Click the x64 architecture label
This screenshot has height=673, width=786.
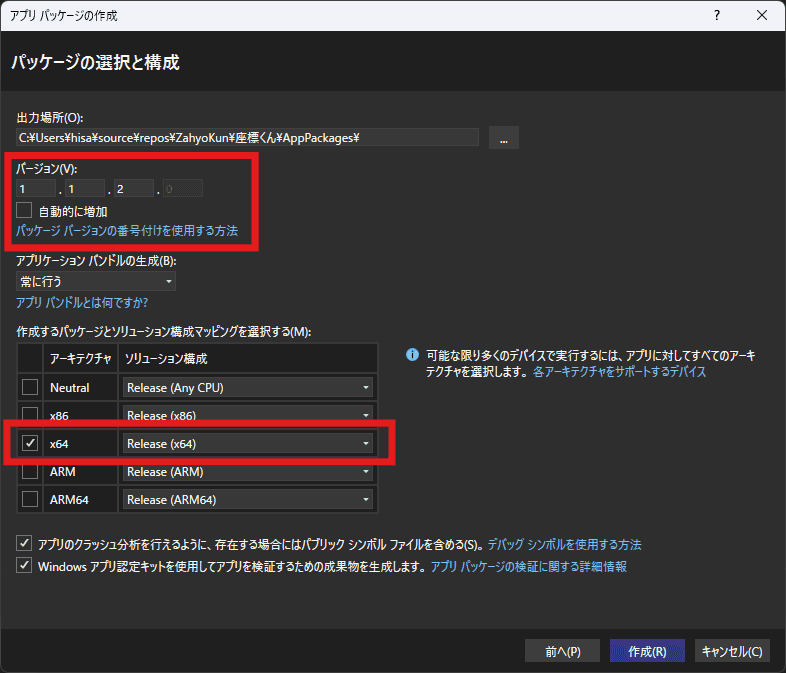59,444
